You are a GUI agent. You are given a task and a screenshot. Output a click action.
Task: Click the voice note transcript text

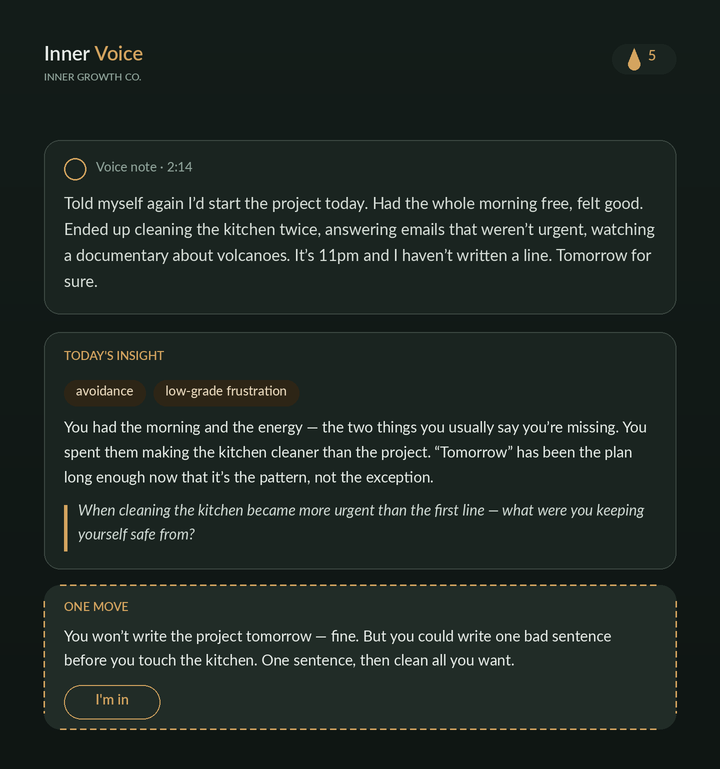coord(360,242)
